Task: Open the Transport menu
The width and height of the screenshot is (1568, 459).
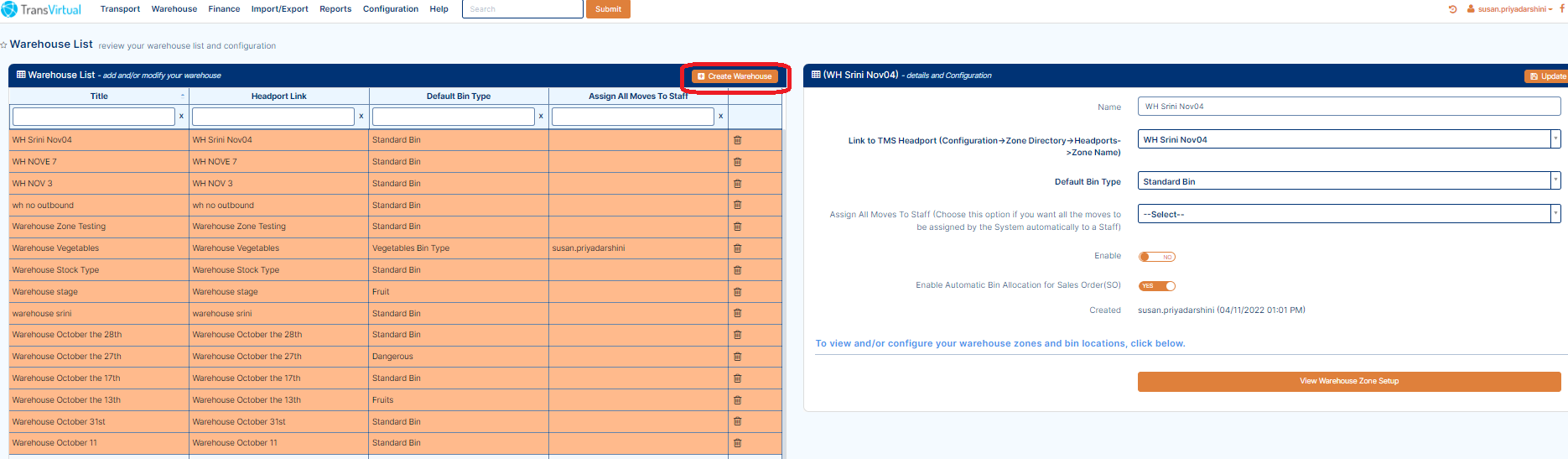Action: point(120,9)
